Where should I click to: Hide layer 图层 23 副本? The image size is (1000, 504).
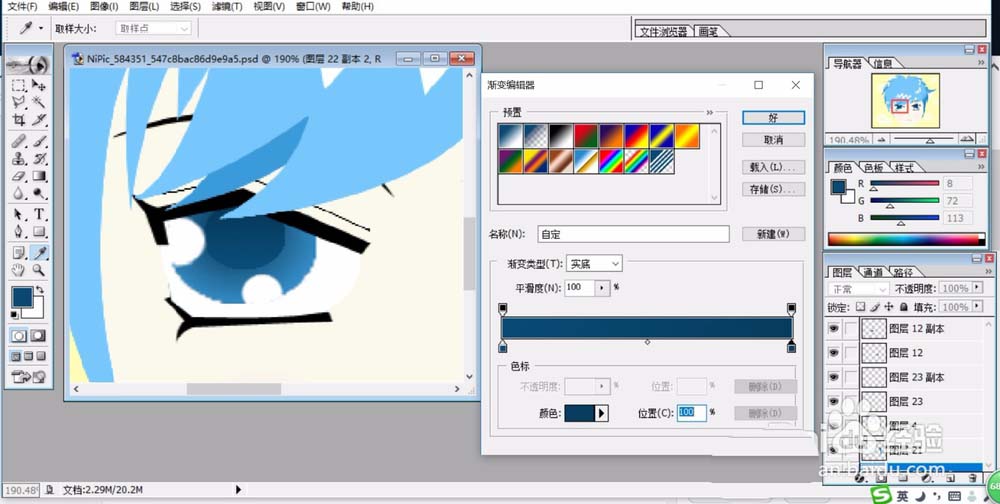tap(833, 377)
